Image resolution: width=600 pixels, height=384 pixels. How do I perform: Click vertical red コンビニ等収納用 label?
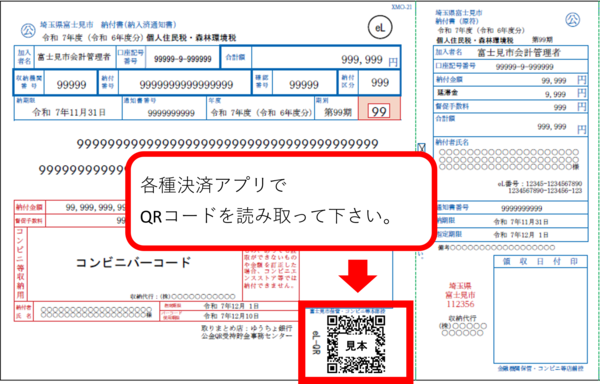[20, 264]
